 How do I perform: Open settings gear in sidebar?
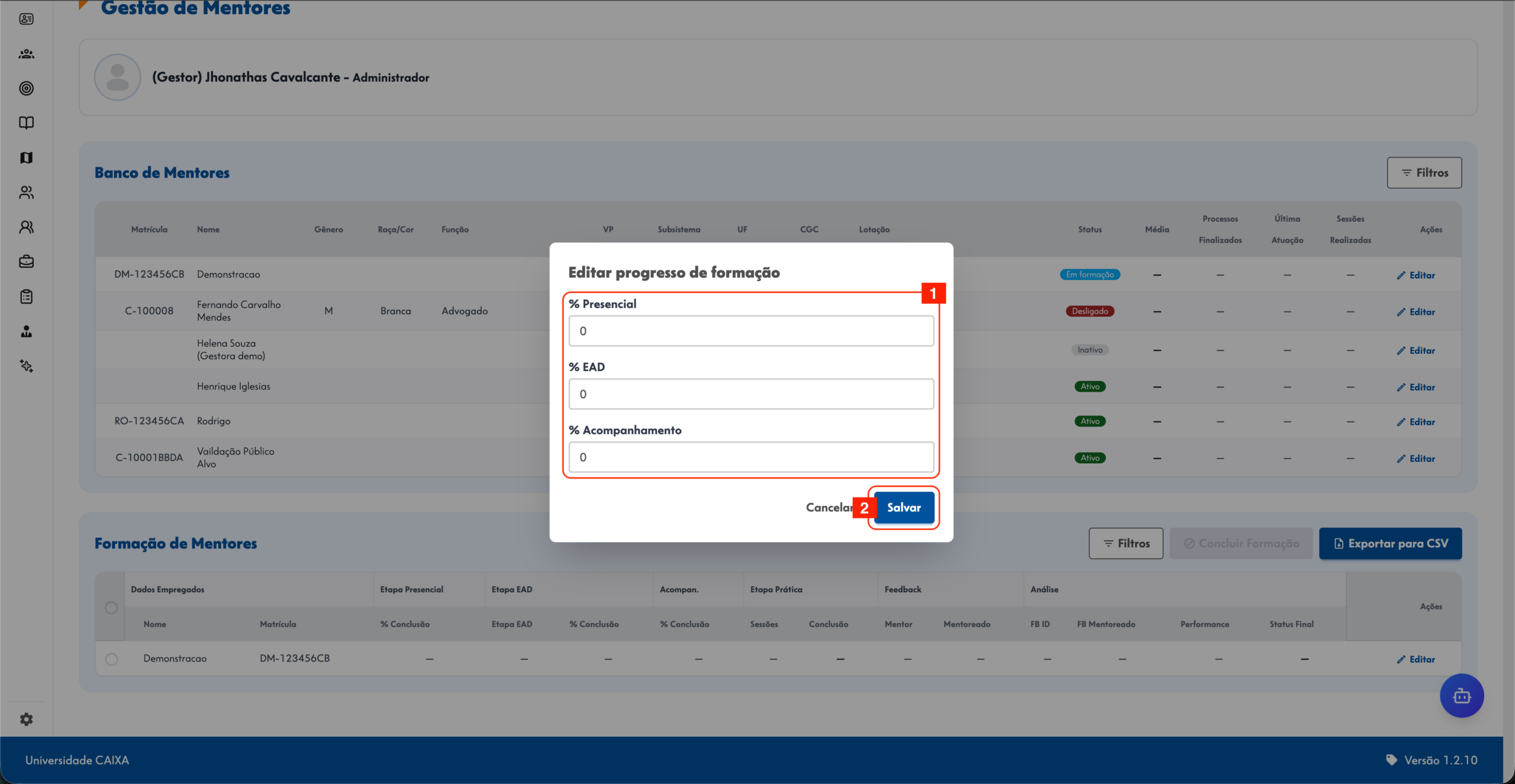click(26, 719)
